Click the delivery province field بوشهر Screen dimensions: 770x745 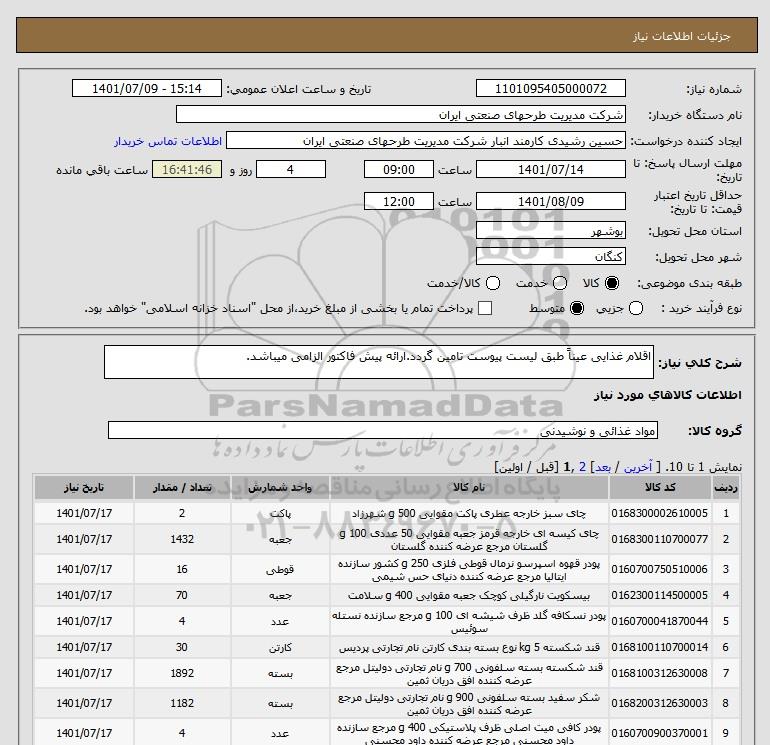click(x=550, y=231)
